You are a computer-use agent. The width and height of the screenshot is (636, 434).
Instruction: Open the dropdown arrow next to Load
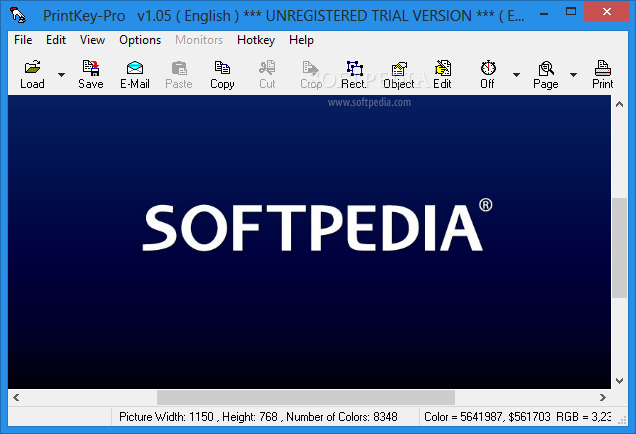[x=61, y=75]
